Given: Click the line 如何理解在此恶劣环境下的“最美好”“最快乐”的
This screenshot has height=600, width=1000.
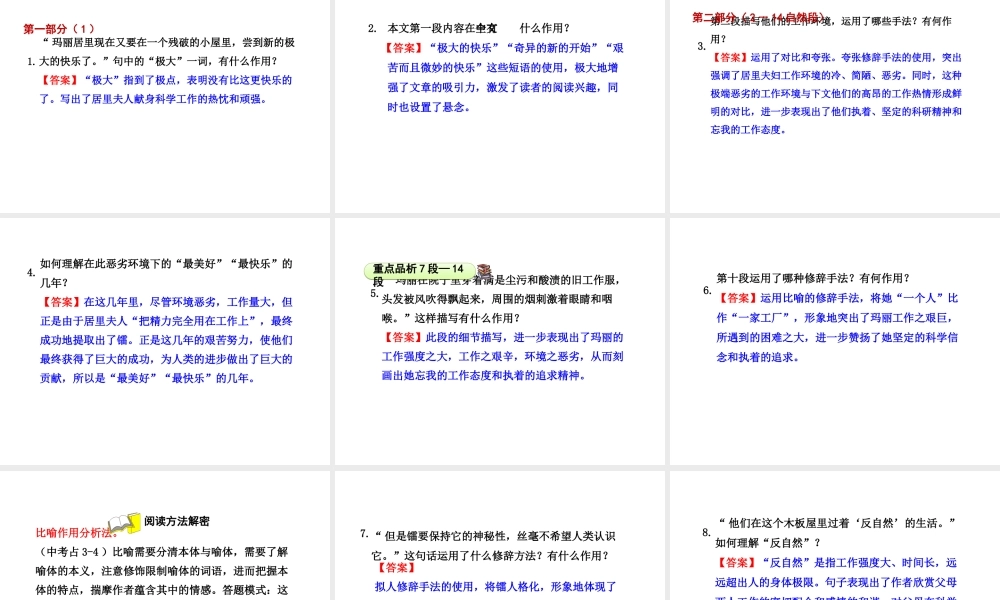Looking at the screenshot, I should (x=166, y=263).
